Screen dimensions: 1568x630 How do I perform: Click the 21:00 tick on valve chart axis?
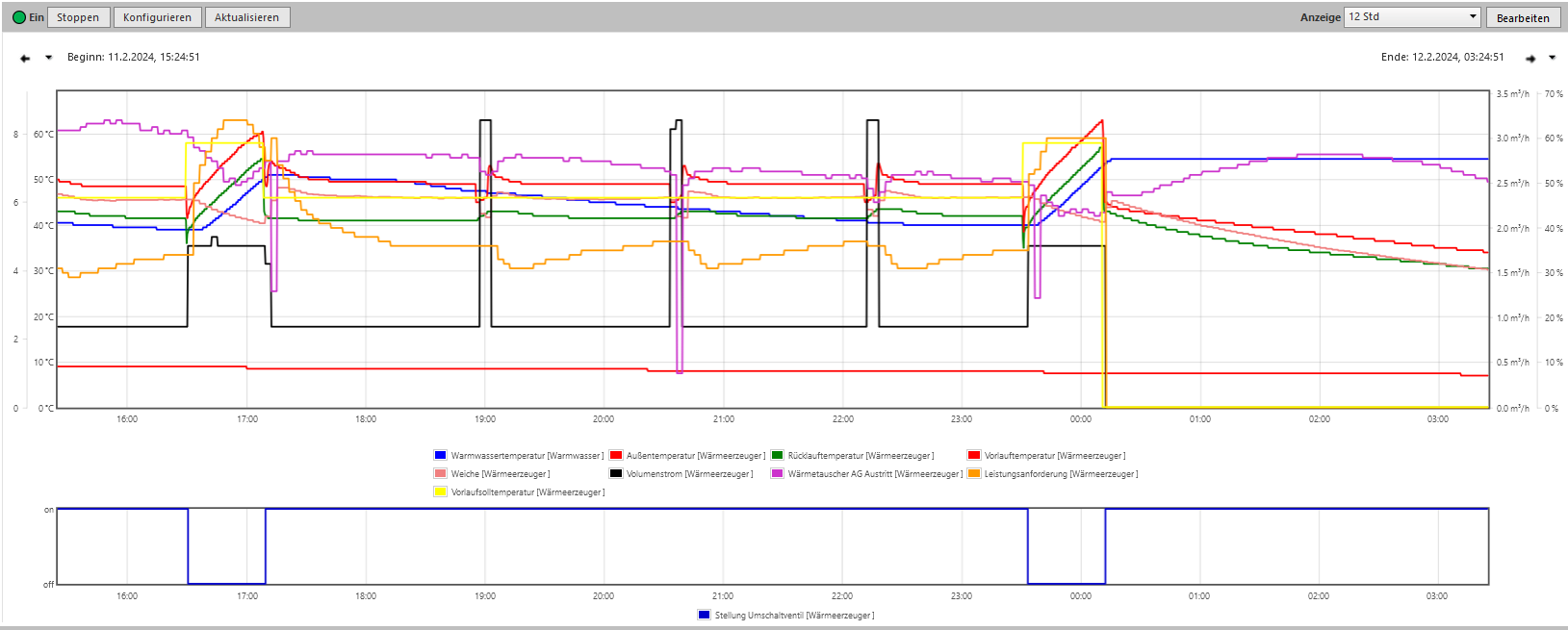click(723, 596)
